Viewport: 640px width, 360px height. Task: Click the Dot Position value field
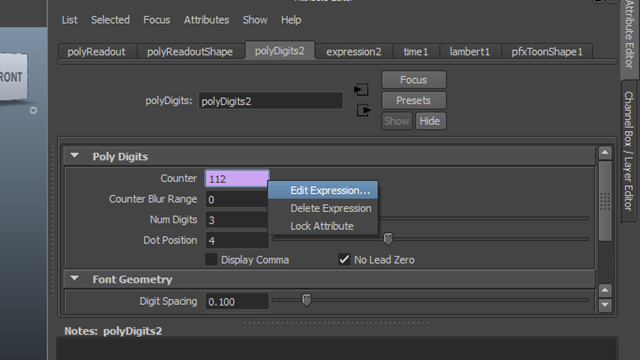(x=237, y=240)
